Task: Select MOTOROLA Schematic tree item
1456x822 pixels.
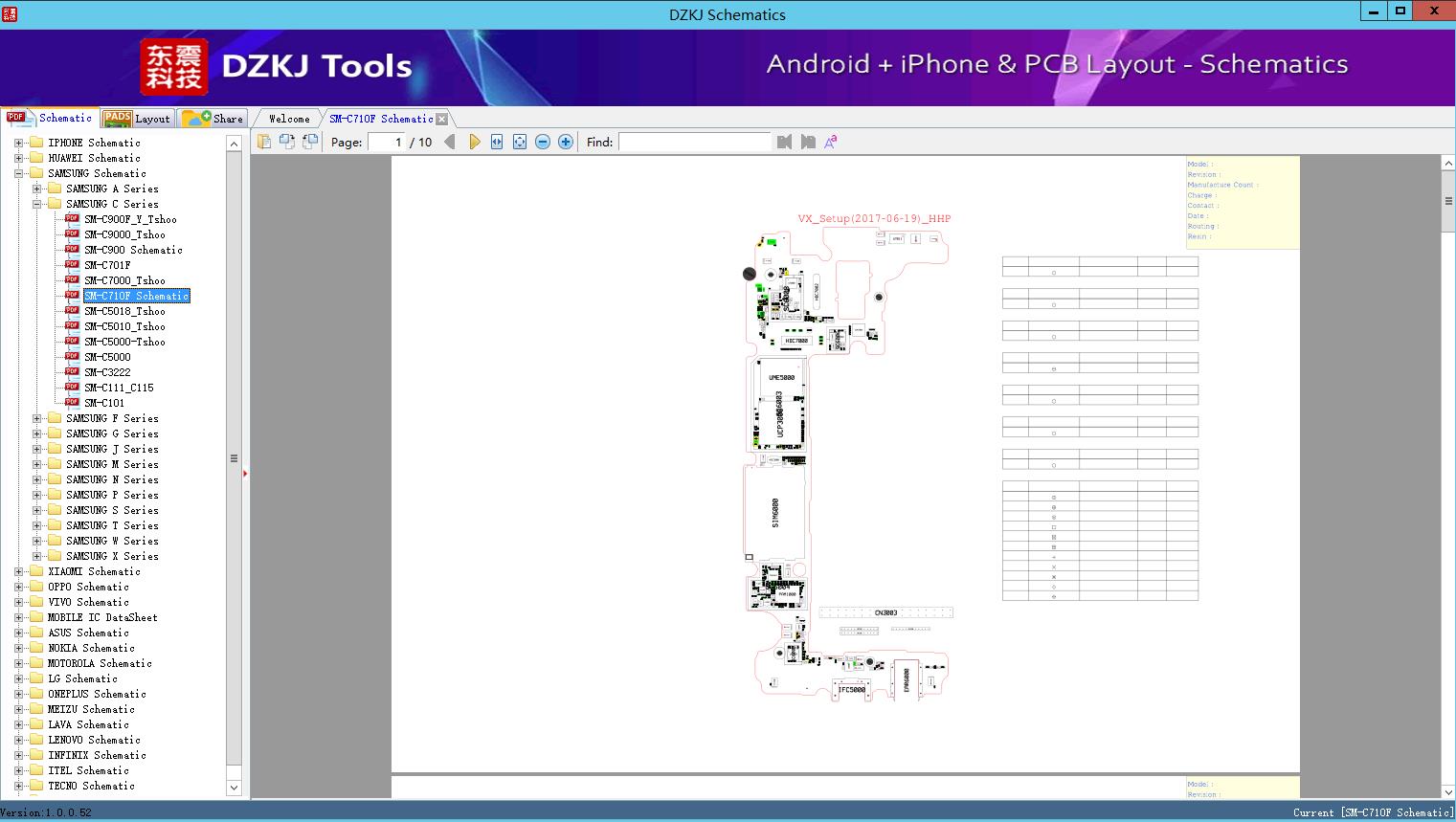Action: (x=100, y=663)
